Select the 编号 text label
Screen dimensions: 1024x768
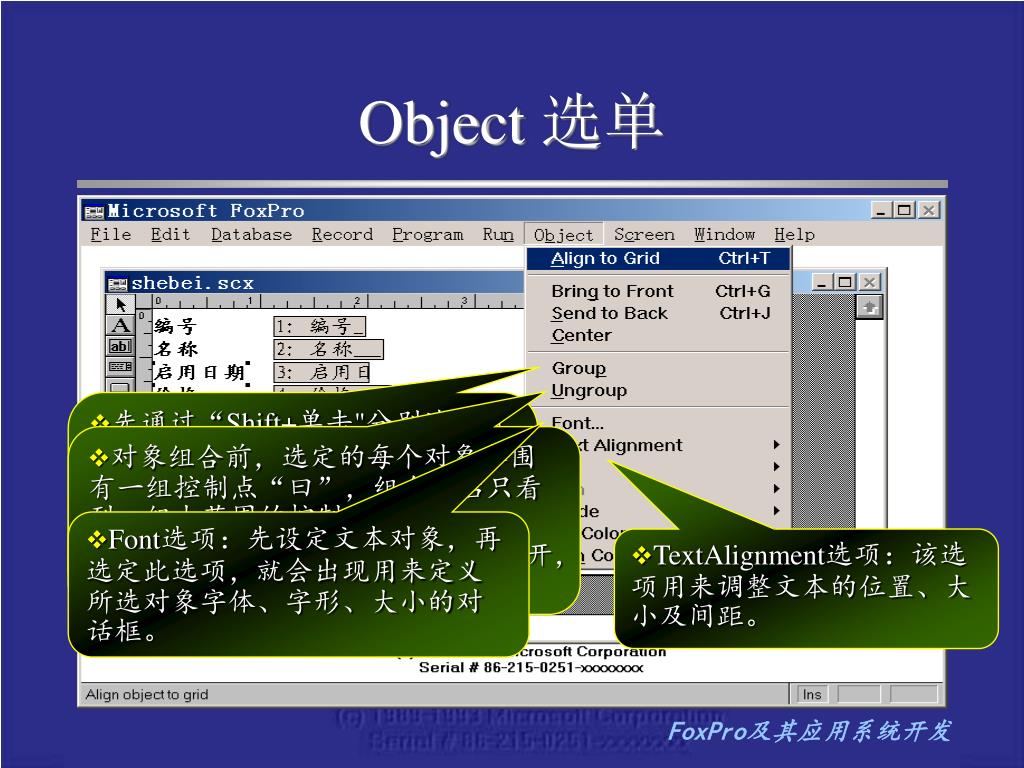point(176,325)
